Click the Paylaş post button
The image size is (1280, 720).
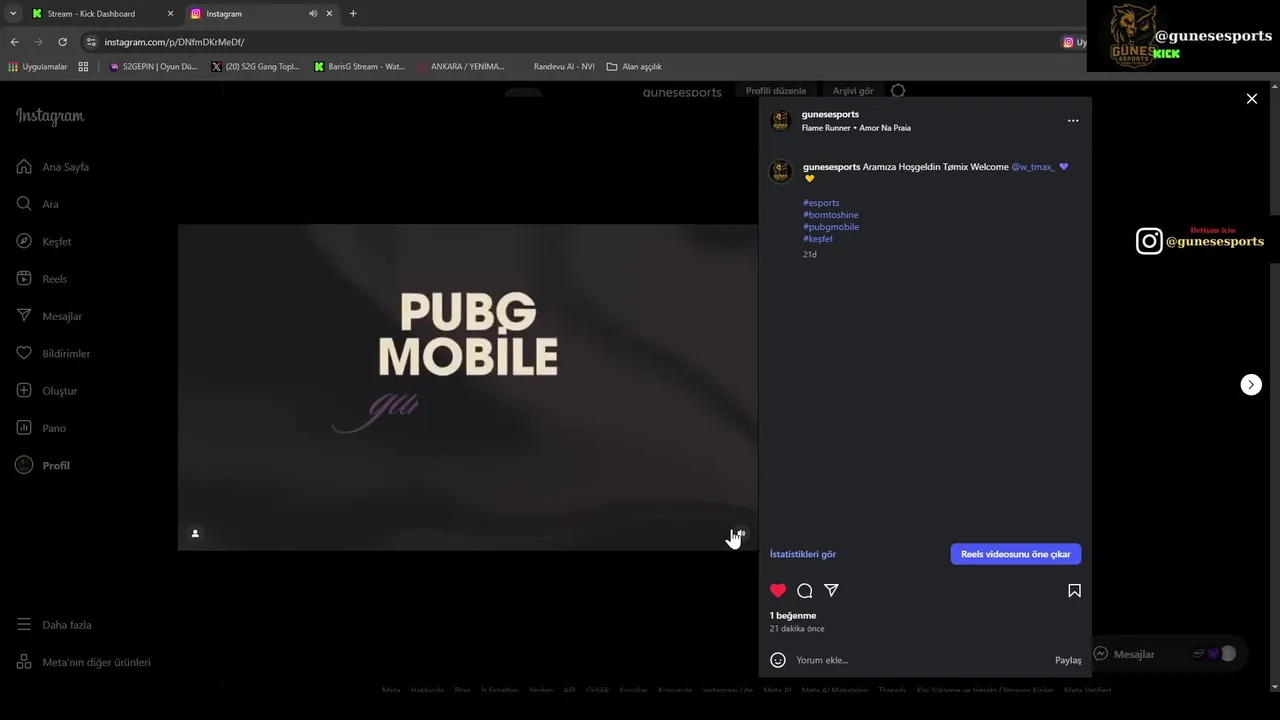pyautogui.click(x=1068, y=660)
